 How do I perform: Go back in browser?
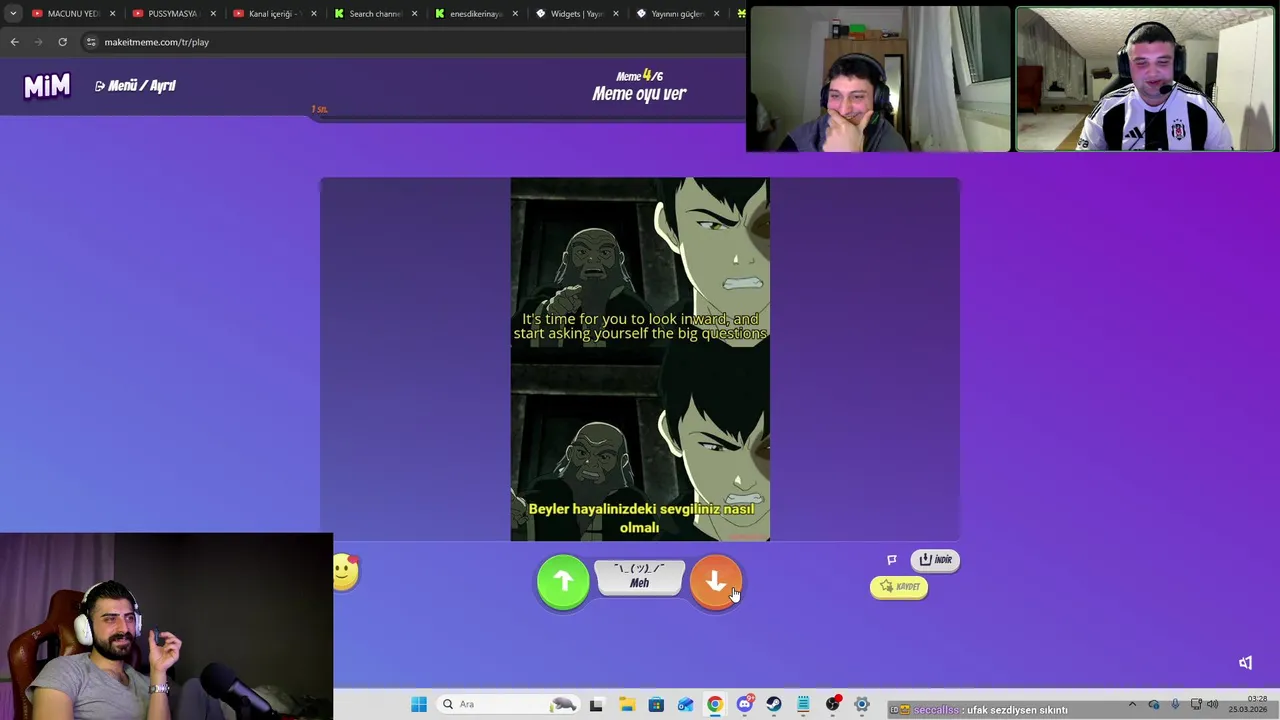click(x=14, y=42)
